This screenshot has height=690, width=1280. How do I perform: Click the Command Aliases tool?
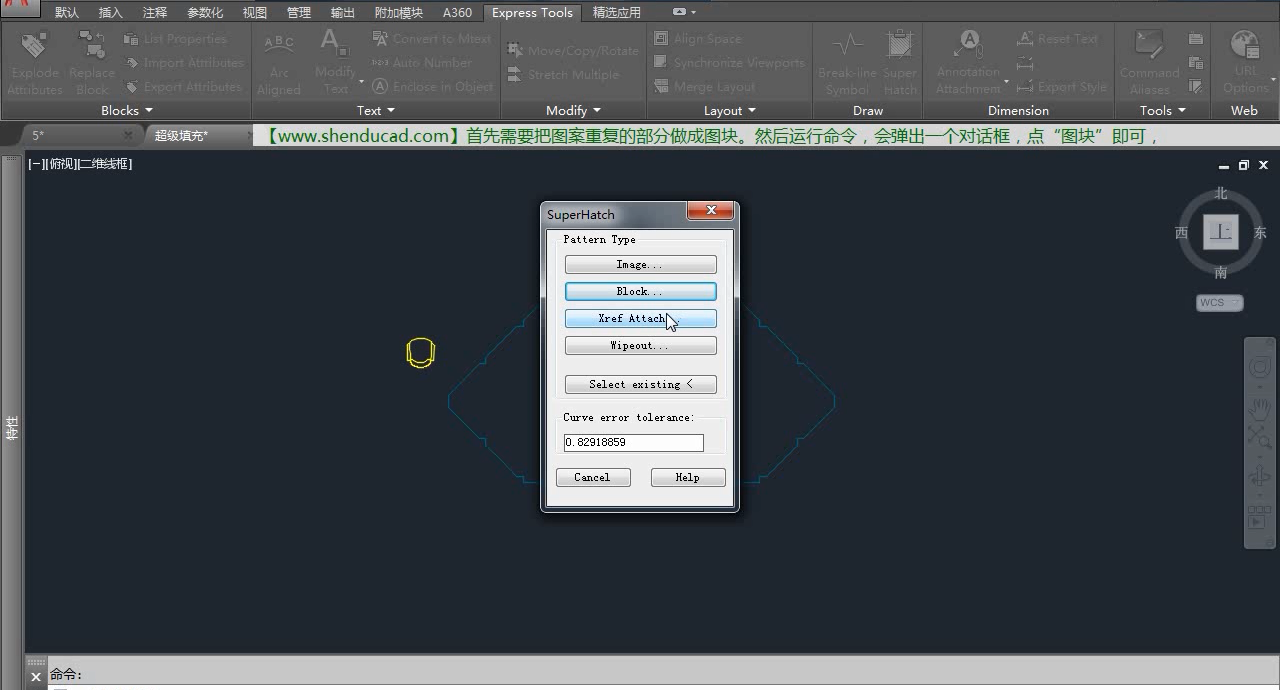click(x=1149, y=64)
